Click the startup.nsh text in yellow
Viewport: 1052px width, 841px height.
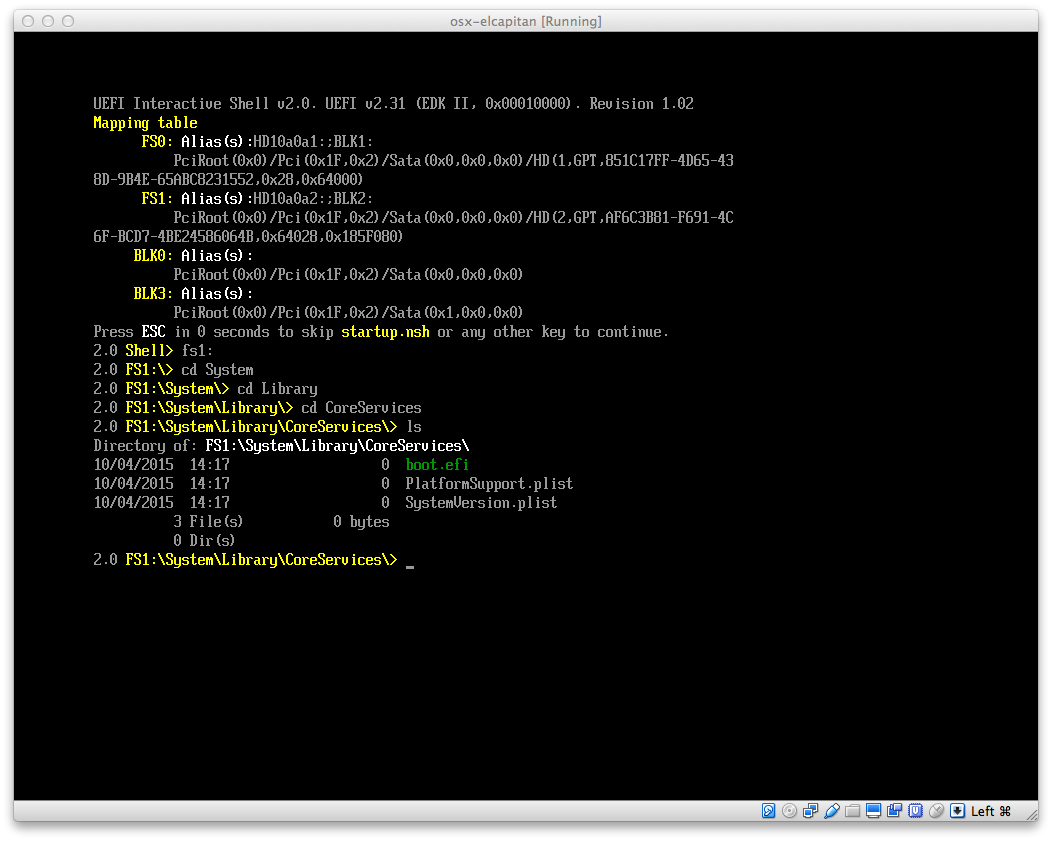click(385, 332)
